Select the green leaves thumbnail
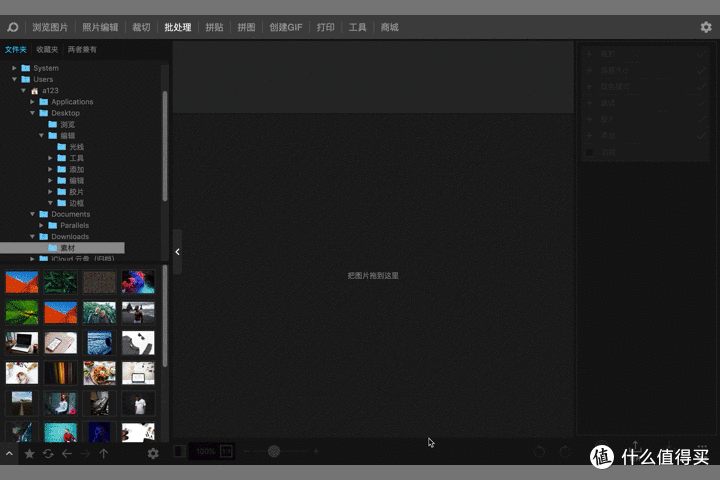This screenshot has height=480, width=720. (61, 282)
